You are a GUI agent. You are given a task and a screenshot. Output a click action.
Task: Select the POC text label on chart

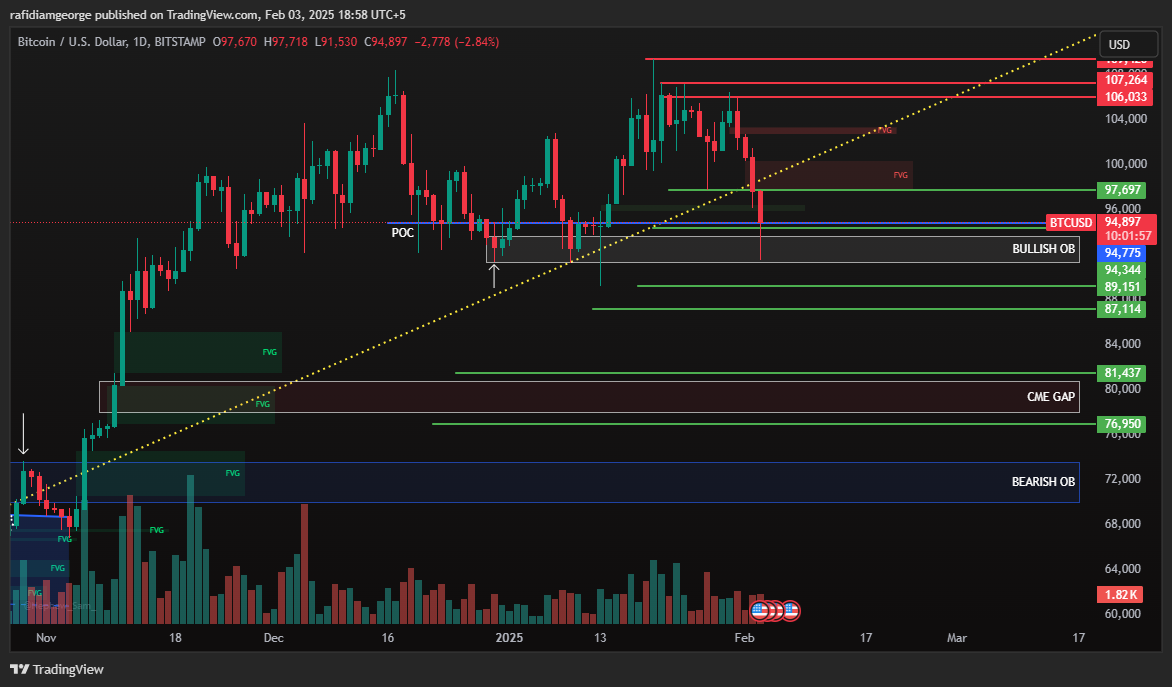(x=402, y=233)
